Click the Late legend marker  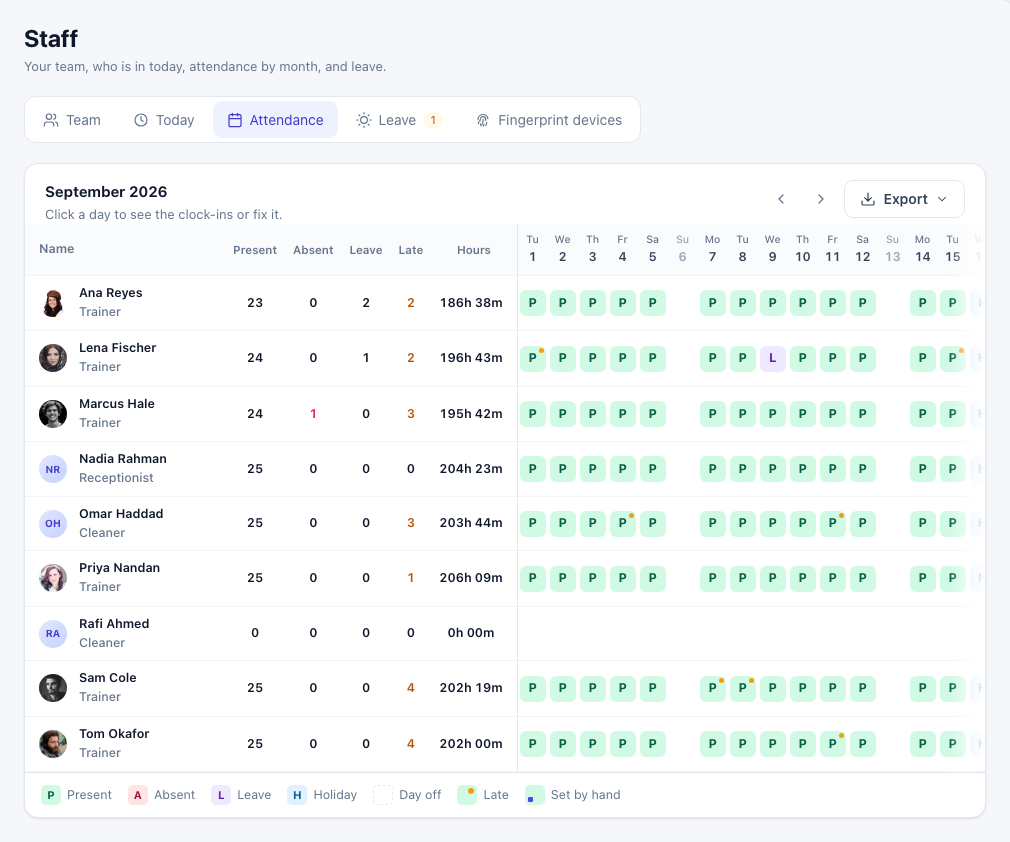point(467,795)
